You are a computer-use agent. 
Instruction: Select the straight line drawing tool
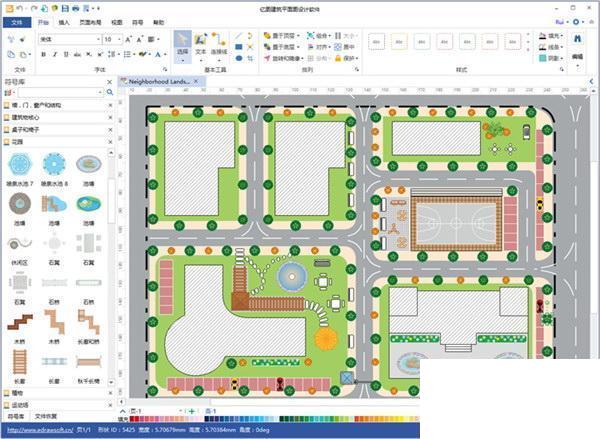point(239,36)
